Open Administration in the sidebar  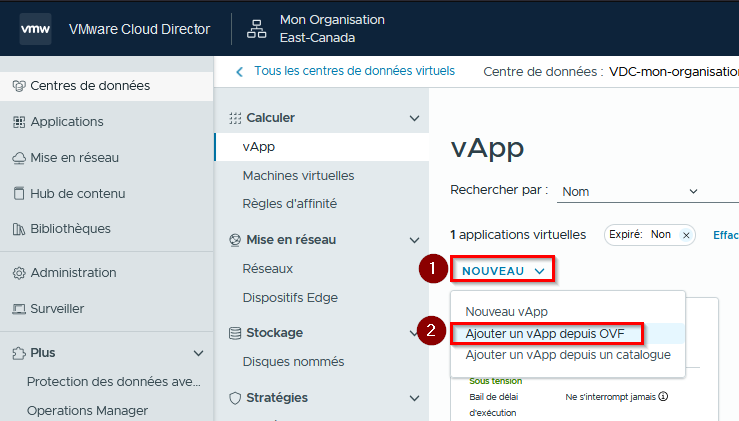point(74,272)
